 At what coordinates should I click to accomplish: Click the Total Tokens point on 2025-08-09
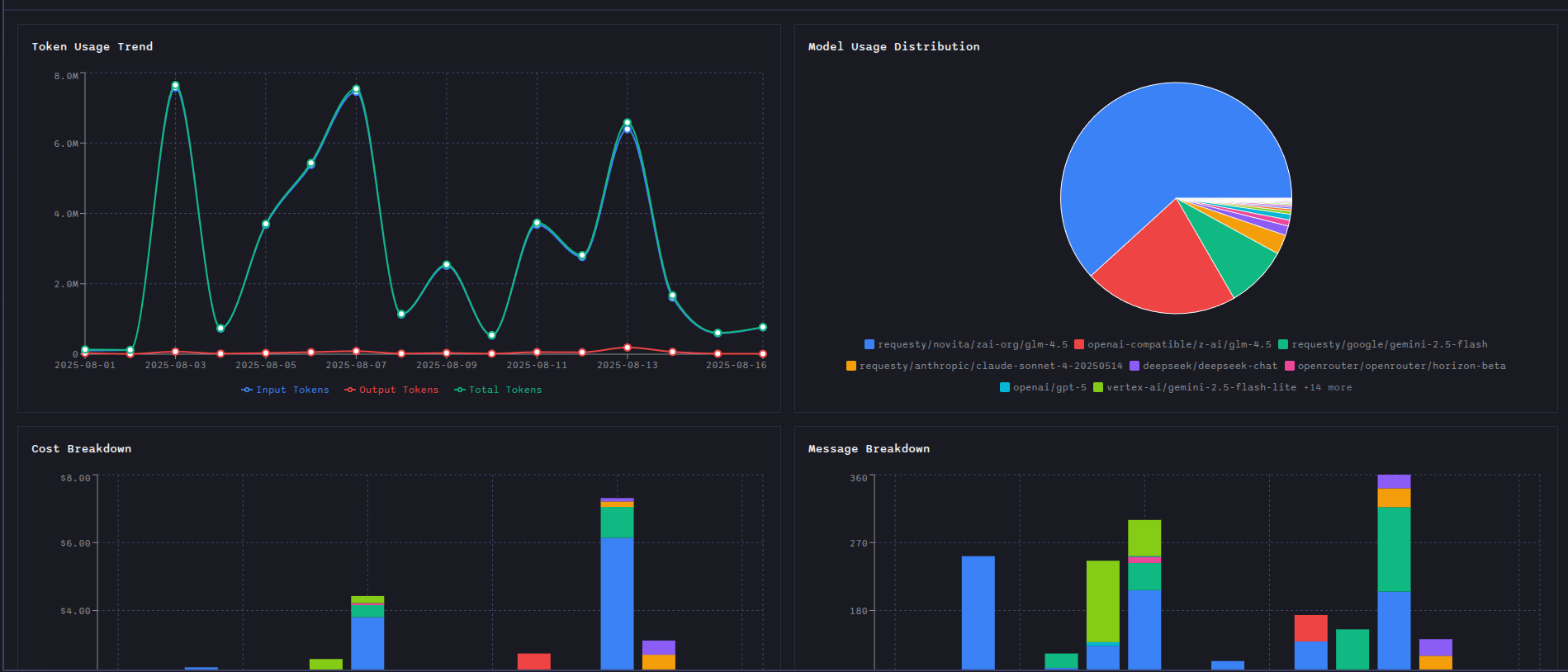pos(447,265)
